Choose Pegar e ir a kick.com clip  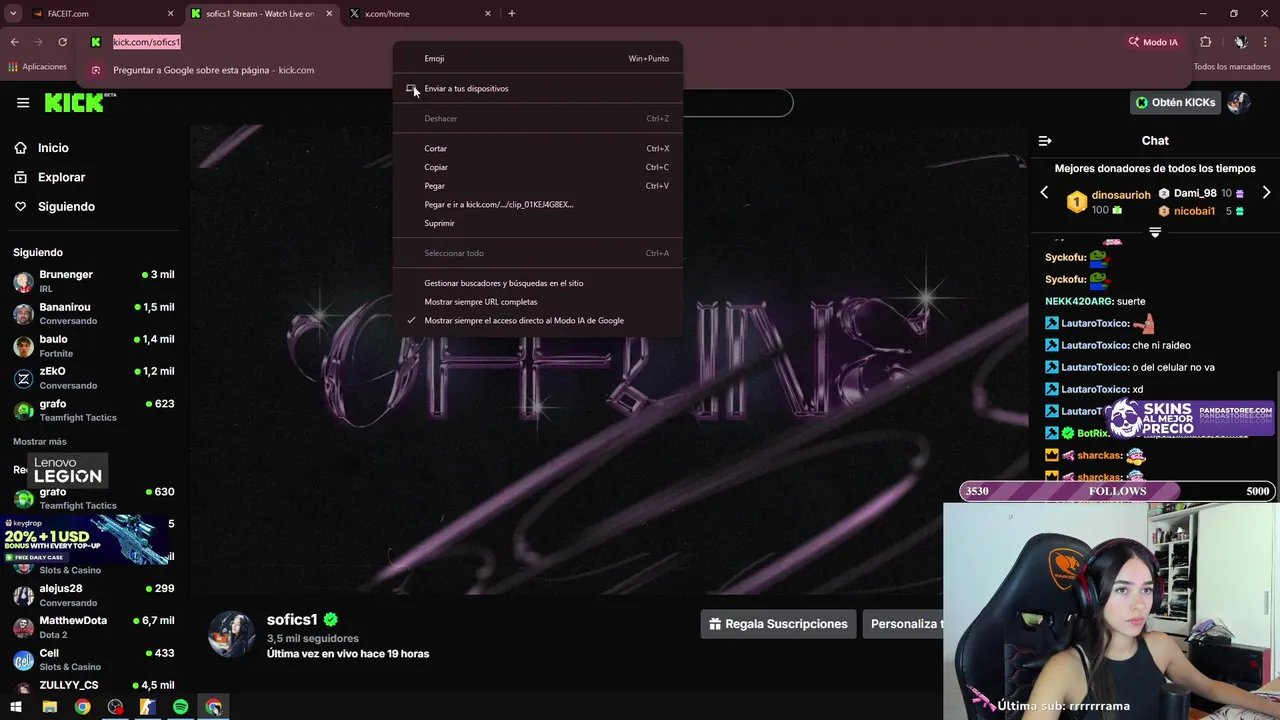coord(538,204)
